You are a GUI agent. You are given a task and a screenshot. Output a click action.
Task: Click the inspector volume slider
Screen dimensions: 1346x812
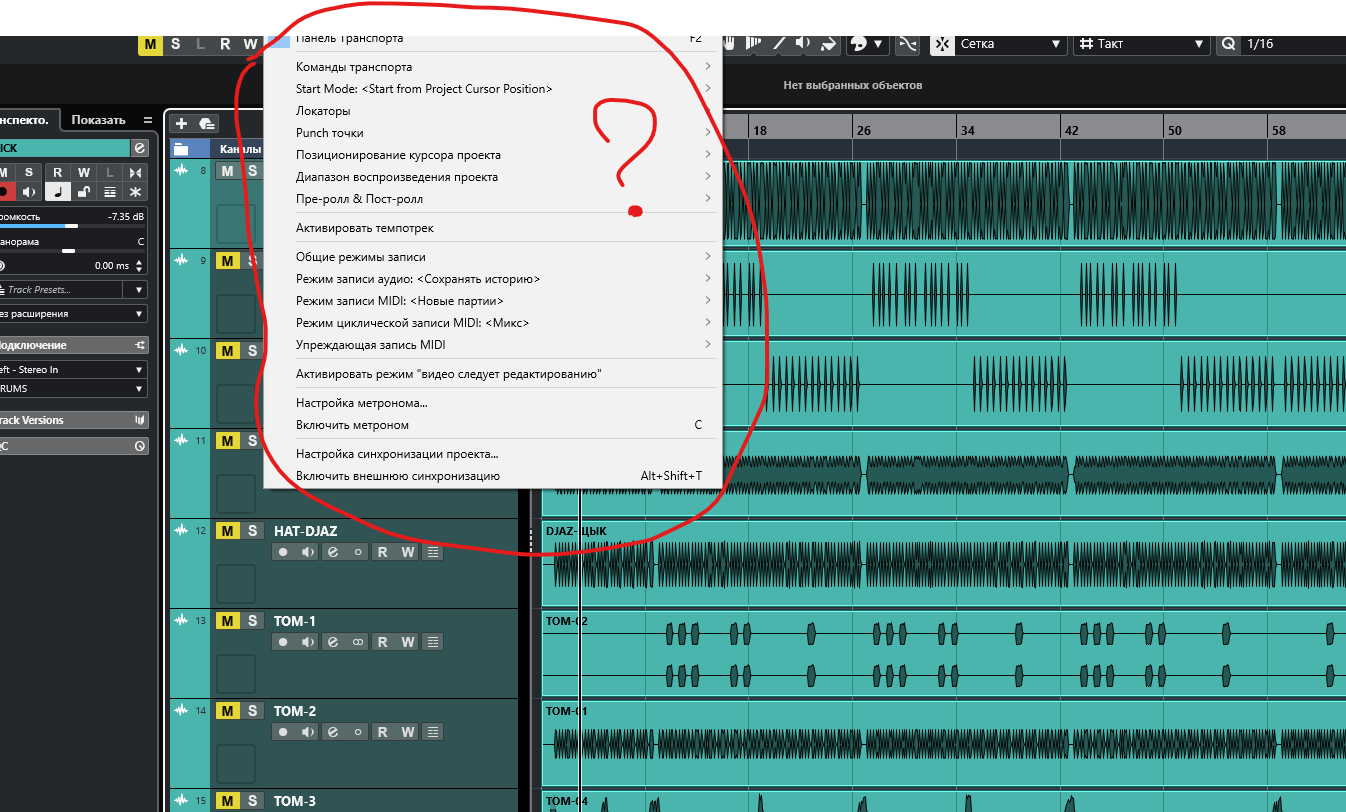(72, 226)
